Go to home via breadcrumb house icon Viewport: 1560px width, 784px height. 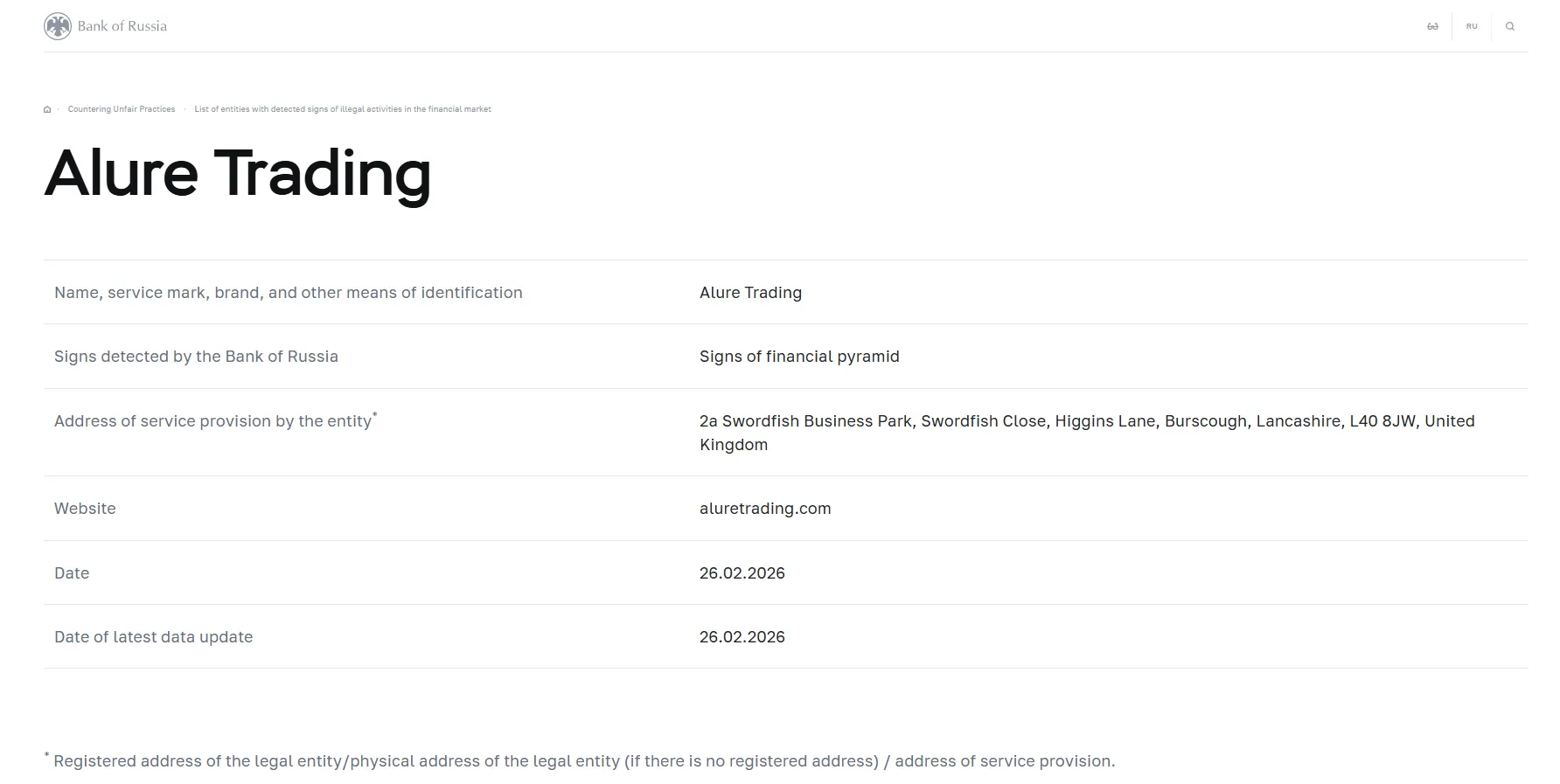click(x=47, y=109)
